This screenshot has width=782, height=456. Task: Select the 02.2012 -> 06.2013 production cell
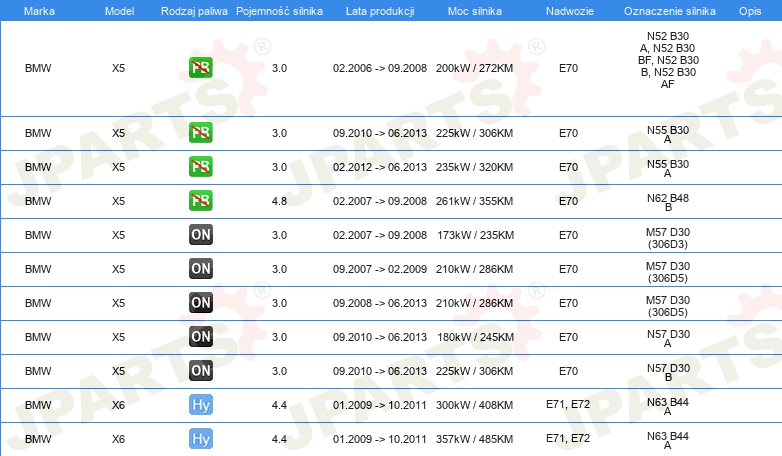[380, 167]
